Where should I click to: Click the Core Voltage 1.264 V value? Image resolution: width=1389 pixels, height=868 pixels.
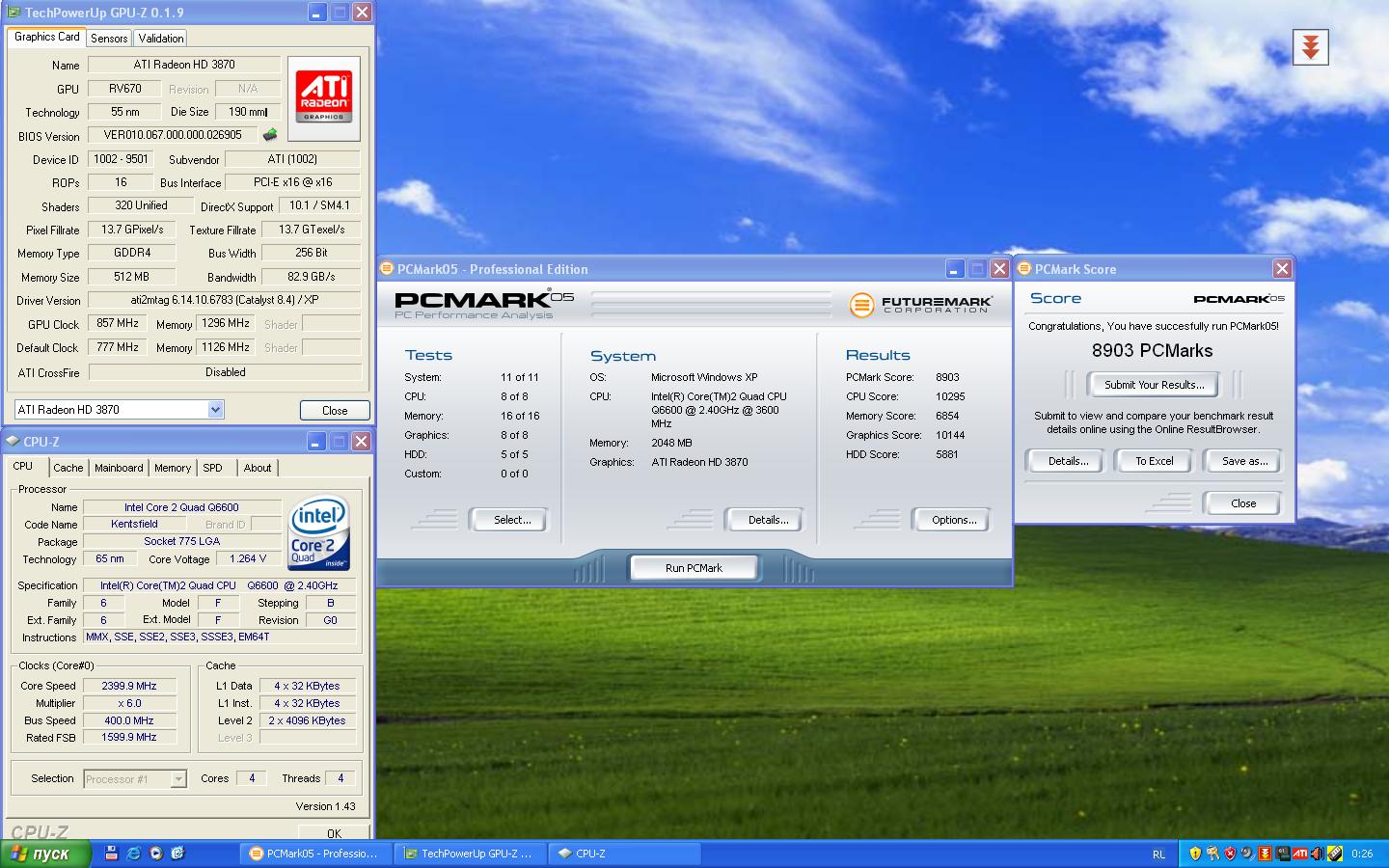pyautogui.click(x=248, y=558)
